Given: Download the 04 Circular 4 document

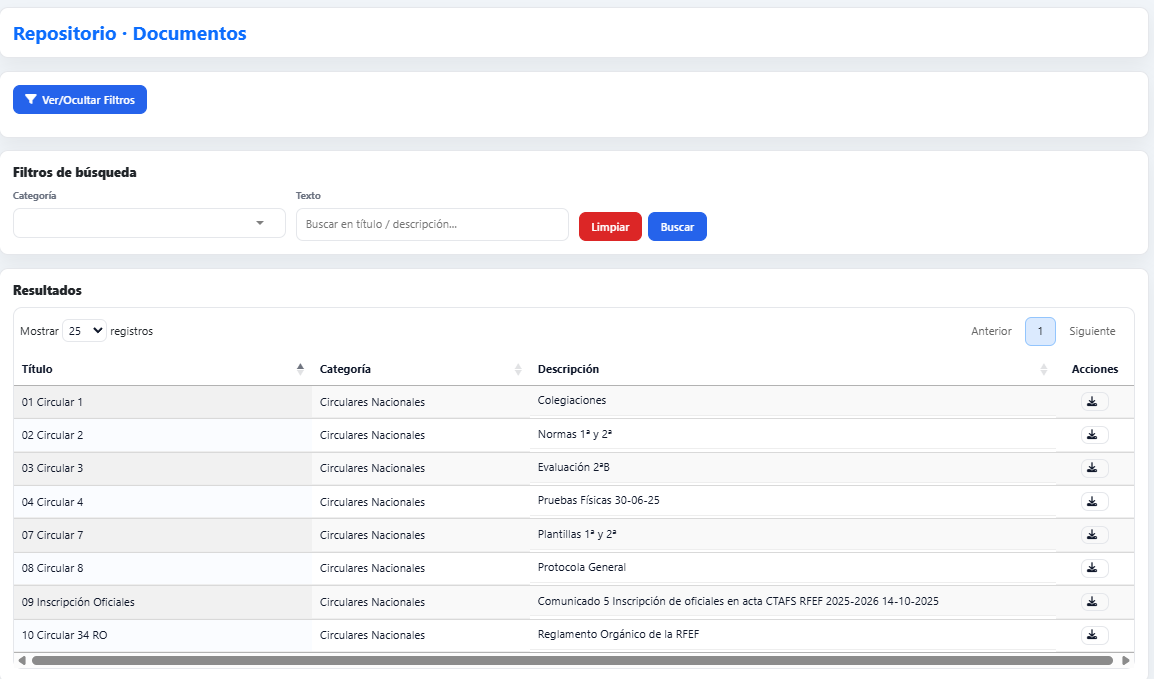Looking at the screenshot, I should 1093,501.
